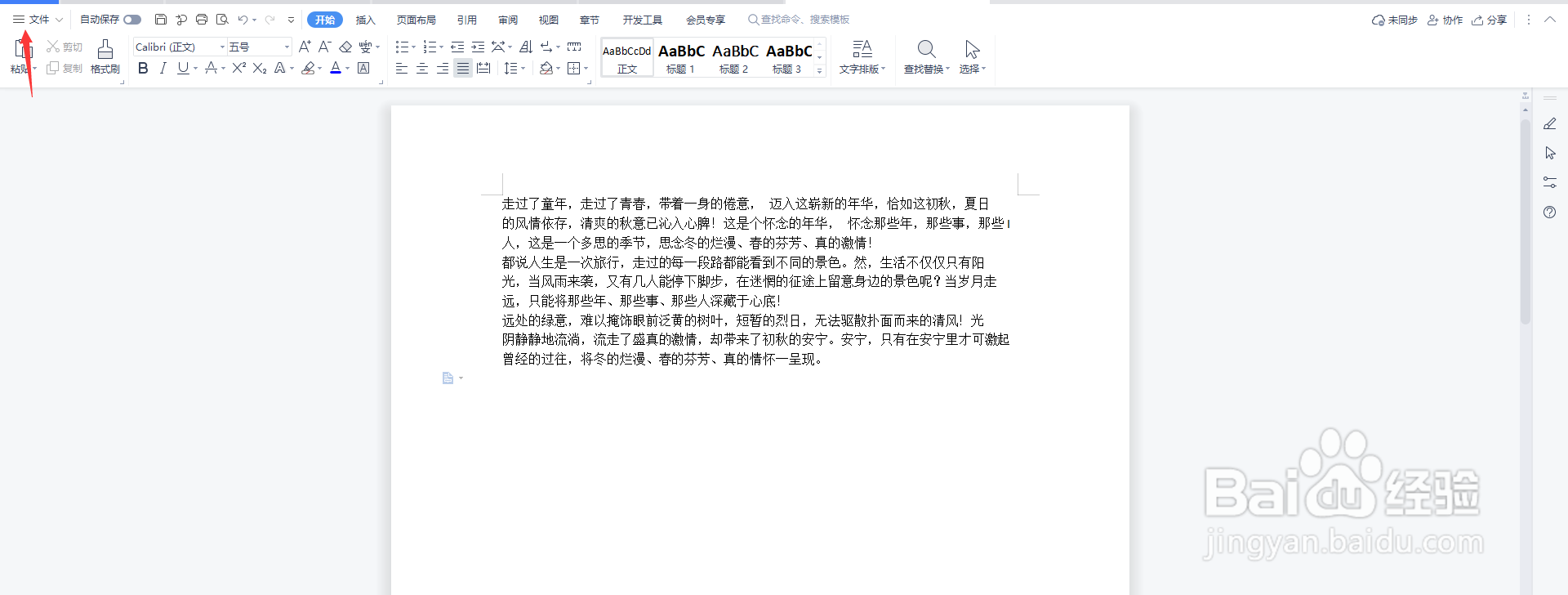The height and width of the screenshot is (595, 1568).
Task: Click the save document icon
Action: (161, 20)
